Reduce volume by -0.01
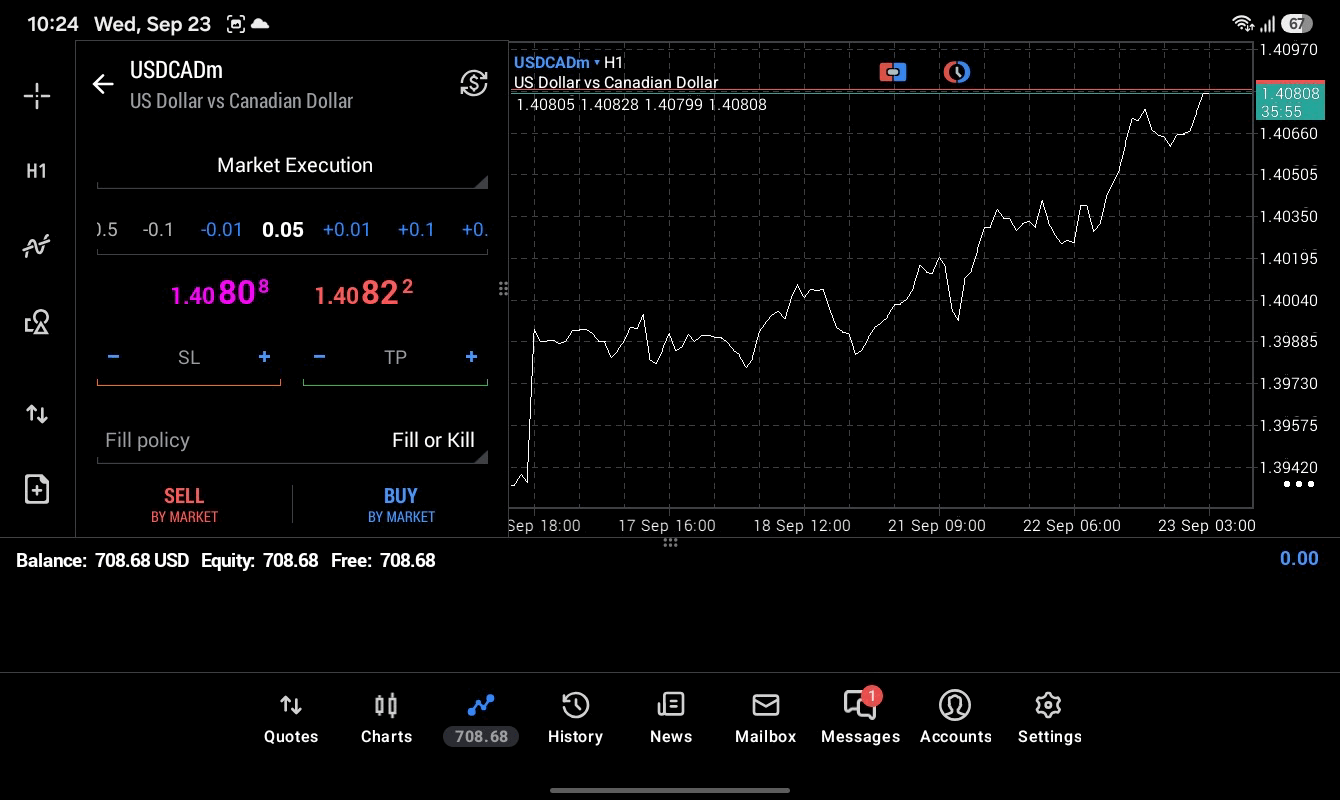Image resolution: width=1340 pixels, height=800 pixels. point(221,230)
